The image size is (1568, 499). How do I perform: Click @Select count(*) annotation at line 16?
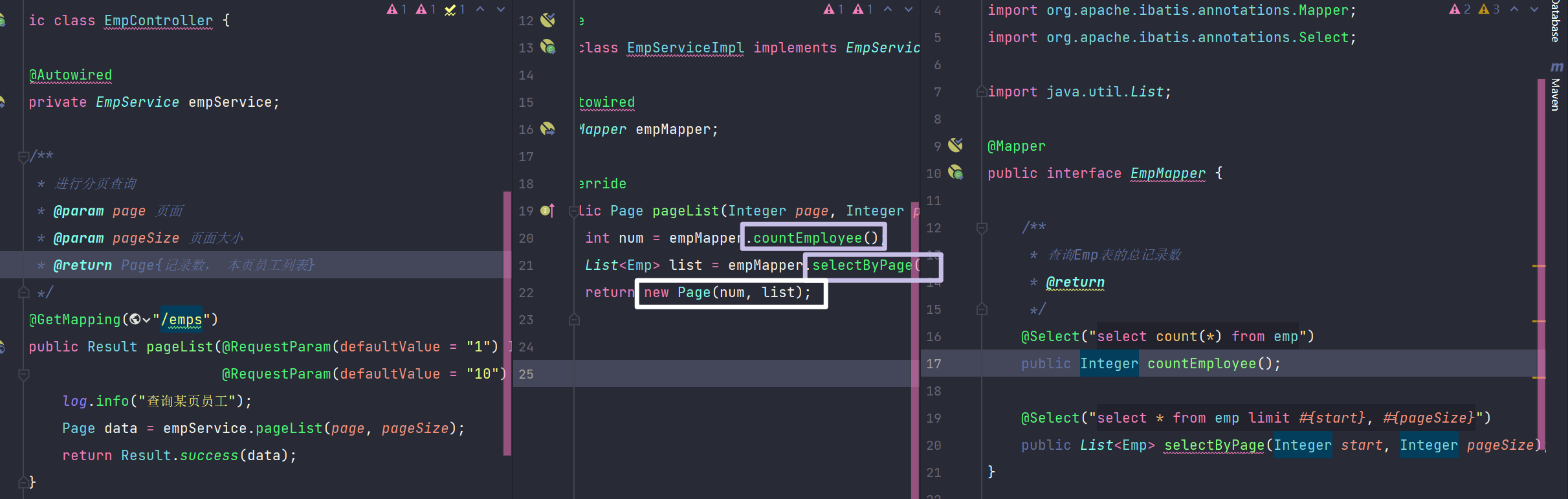click(1167, 337)
